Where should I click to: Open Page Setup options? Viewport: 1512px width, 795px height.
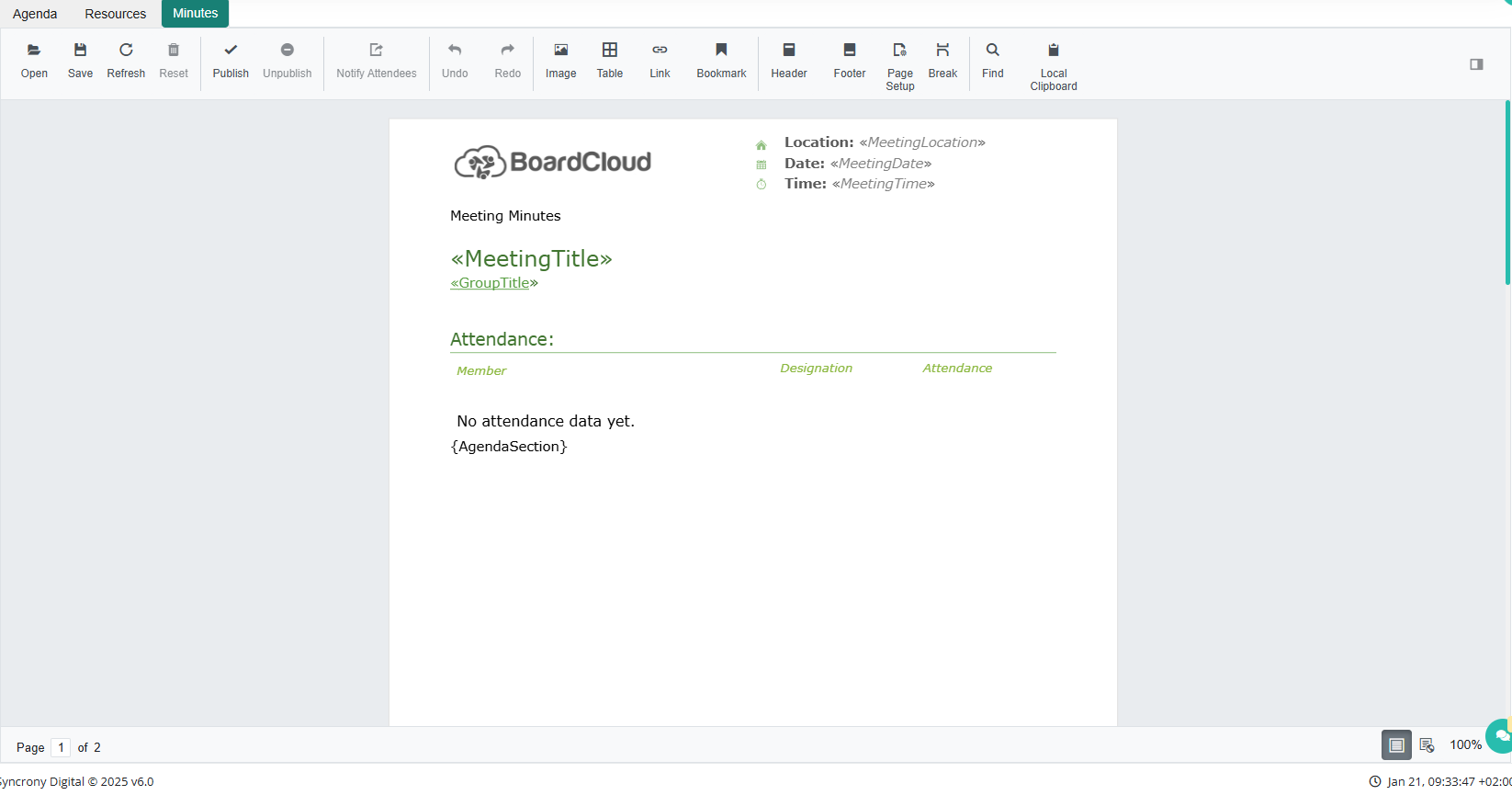[x=900, y=64]
